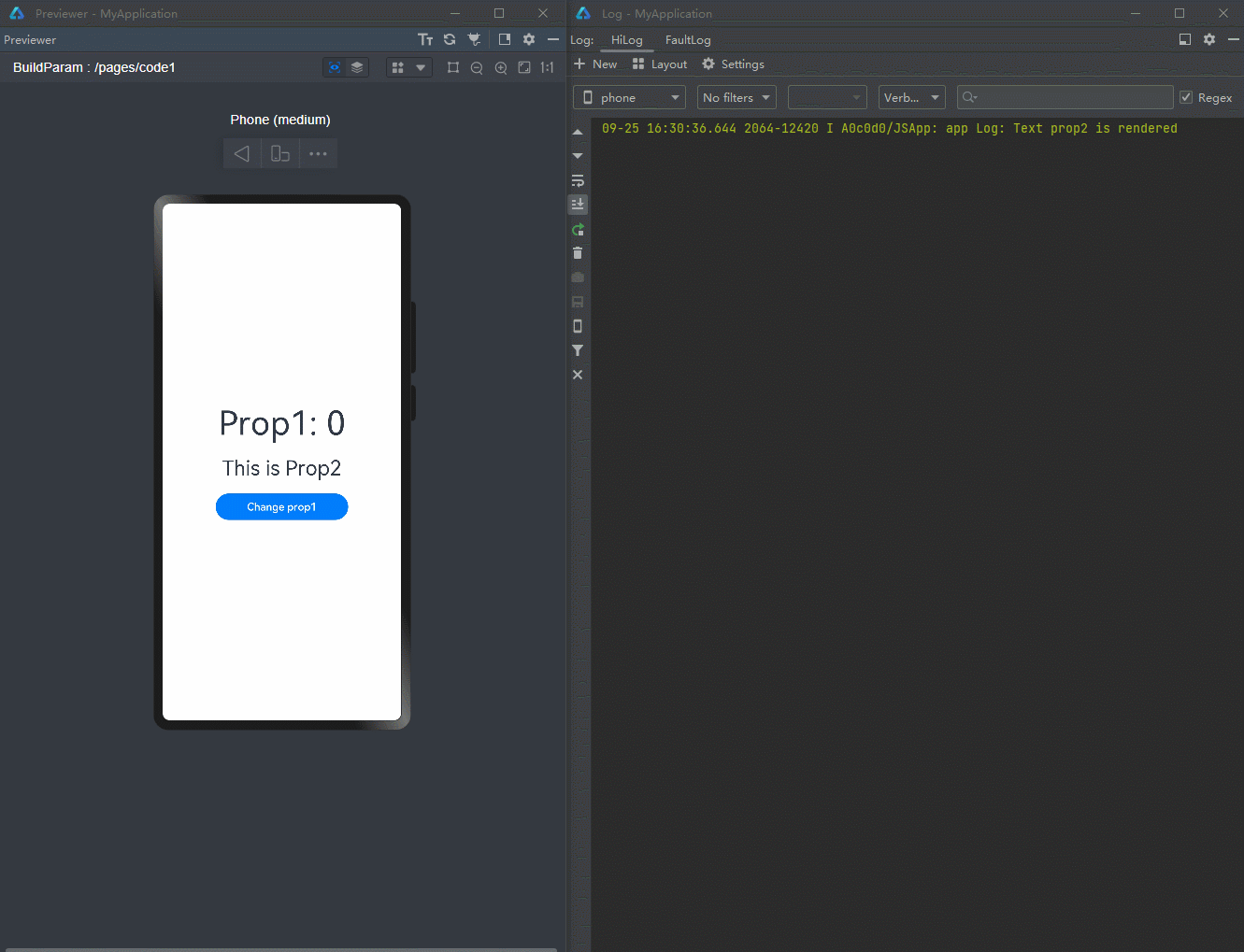
Task: Toggle the inspector eye mode button
Action: 335,67
